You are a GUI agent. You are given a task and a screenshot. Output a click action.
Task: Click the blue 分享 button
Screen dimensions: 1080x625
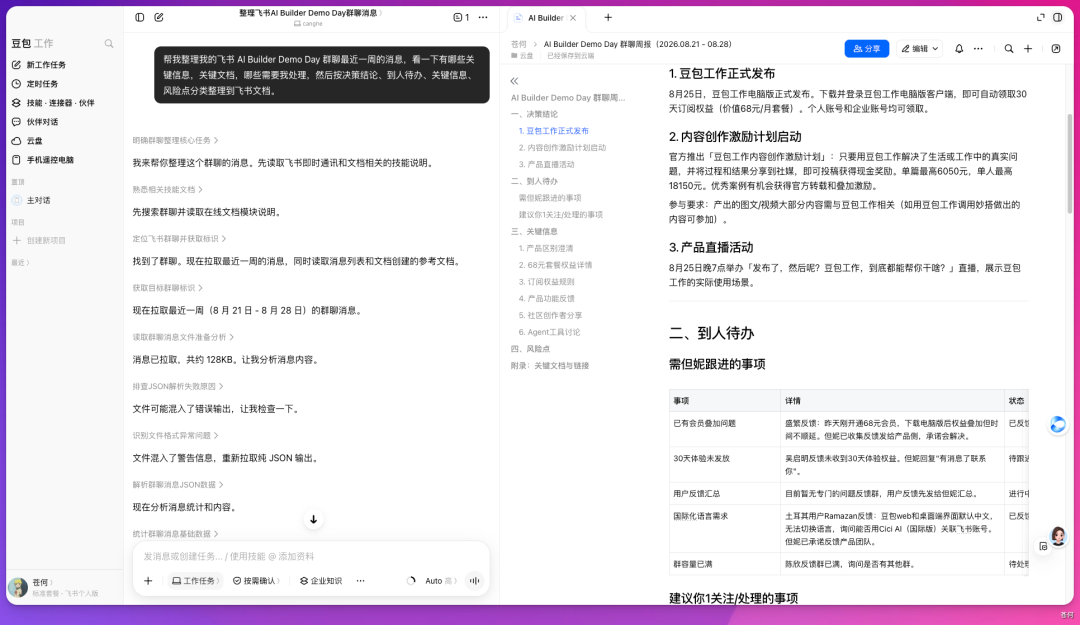pyautogui.click(x=866, y=49)
